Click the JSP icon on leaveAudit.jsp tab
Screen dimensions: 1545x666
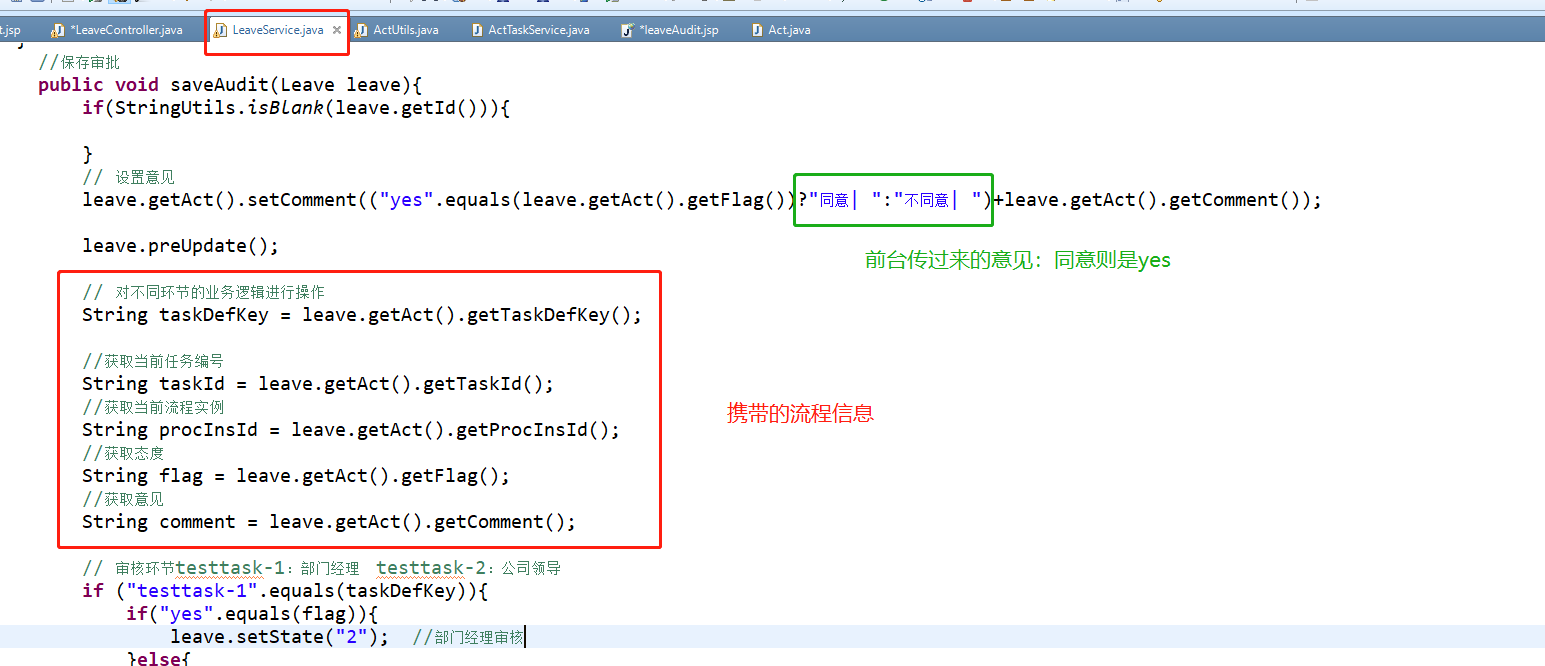(x=629, y=29)
